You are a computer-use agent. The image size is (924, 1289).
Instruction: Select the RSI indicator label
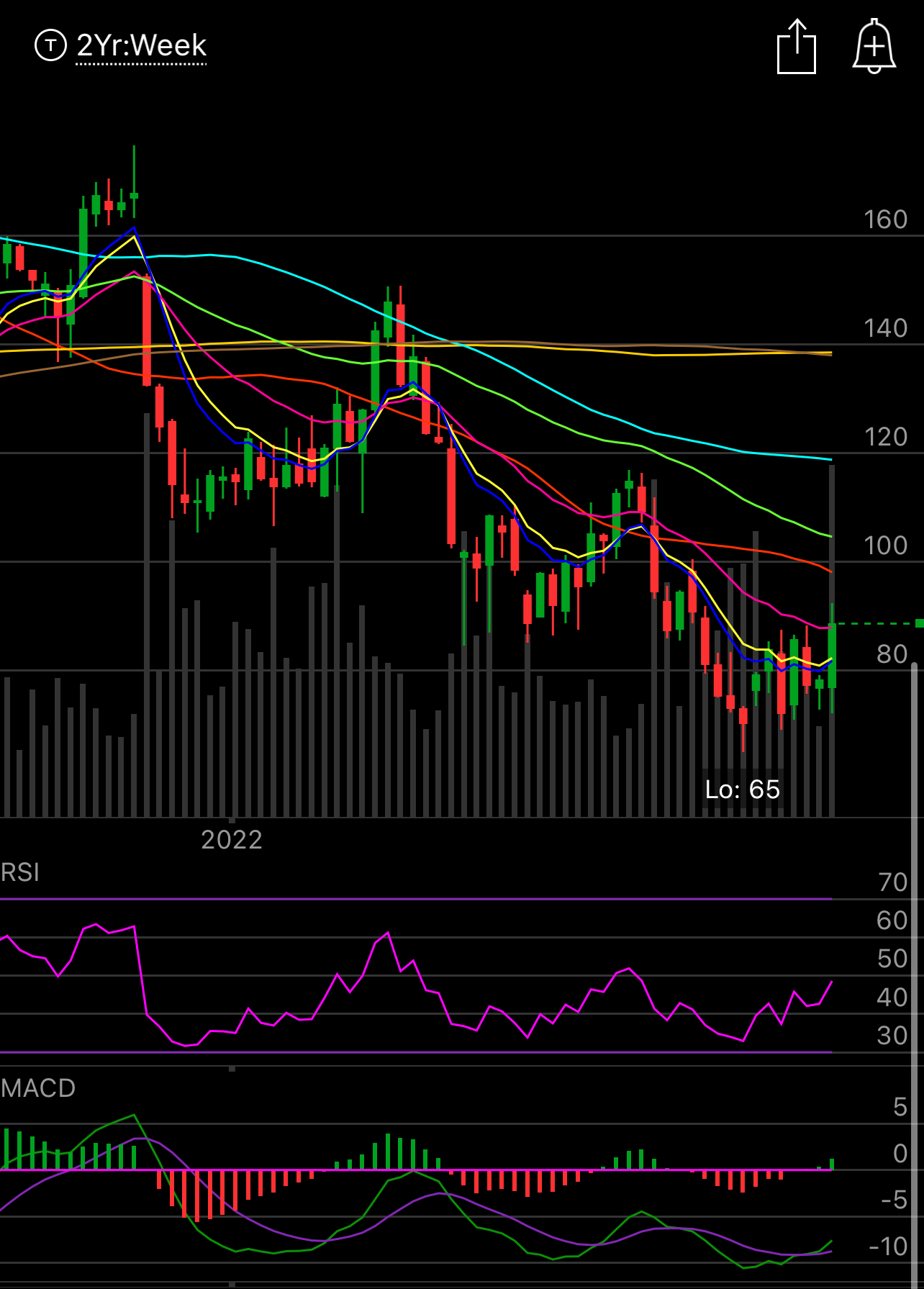tap(20, 872)
